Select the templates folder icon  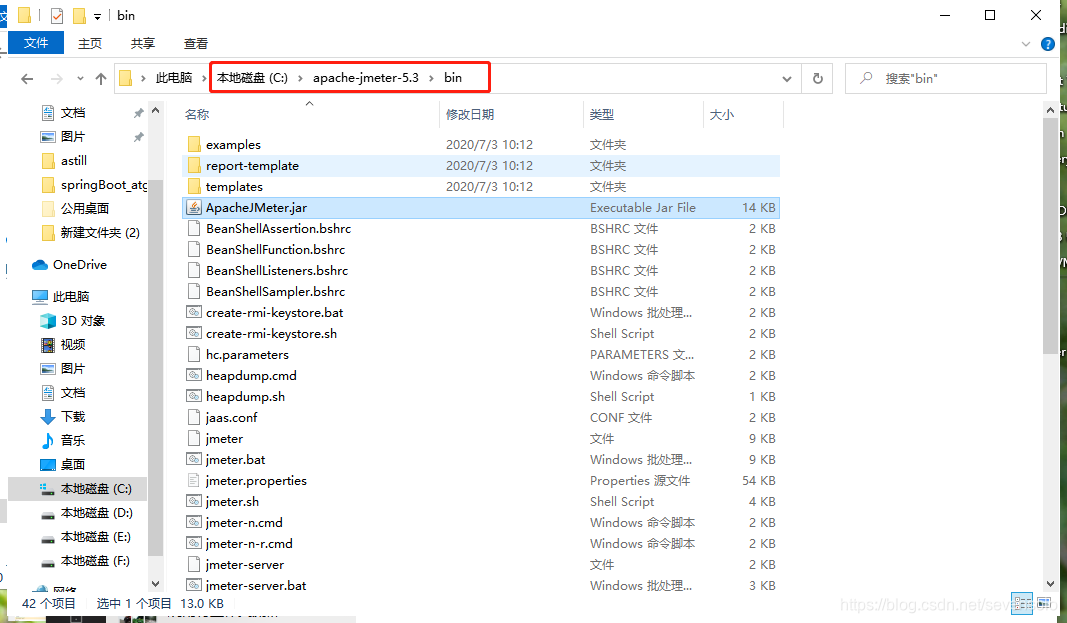click(x=194, y=186)
